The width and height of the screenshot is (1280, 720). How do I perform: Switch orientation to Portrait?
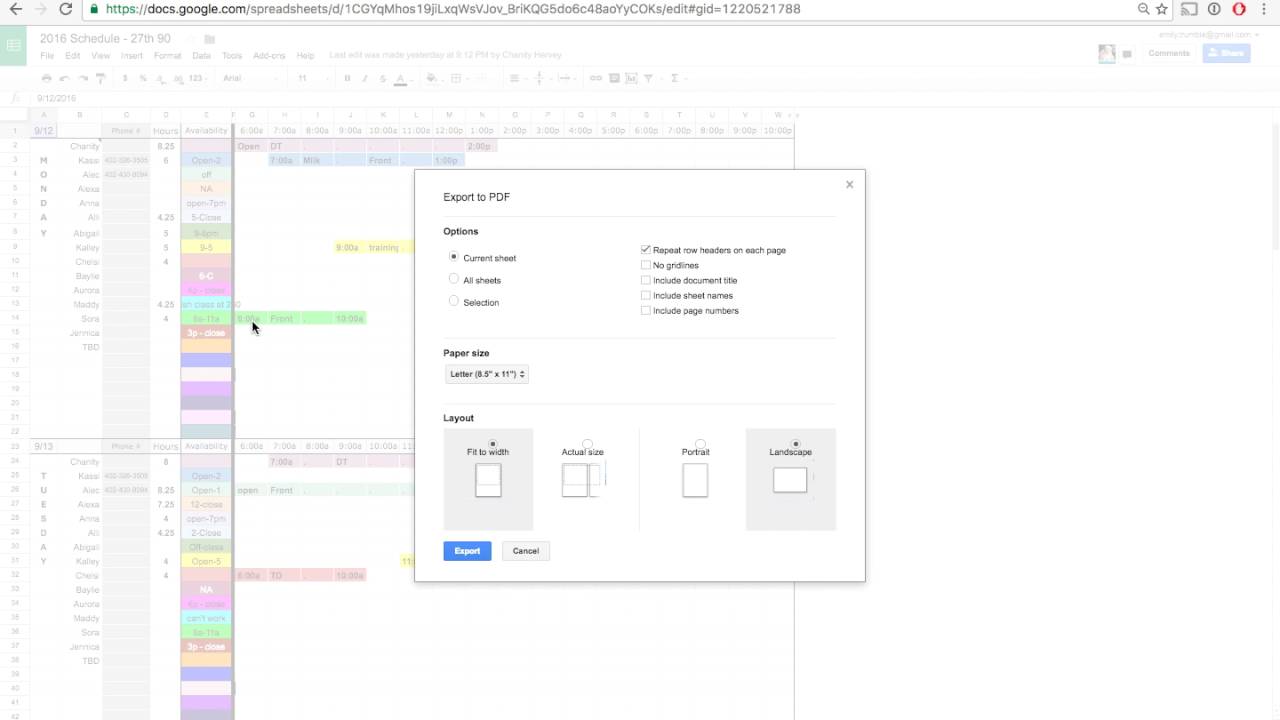(x=700, y=443)
